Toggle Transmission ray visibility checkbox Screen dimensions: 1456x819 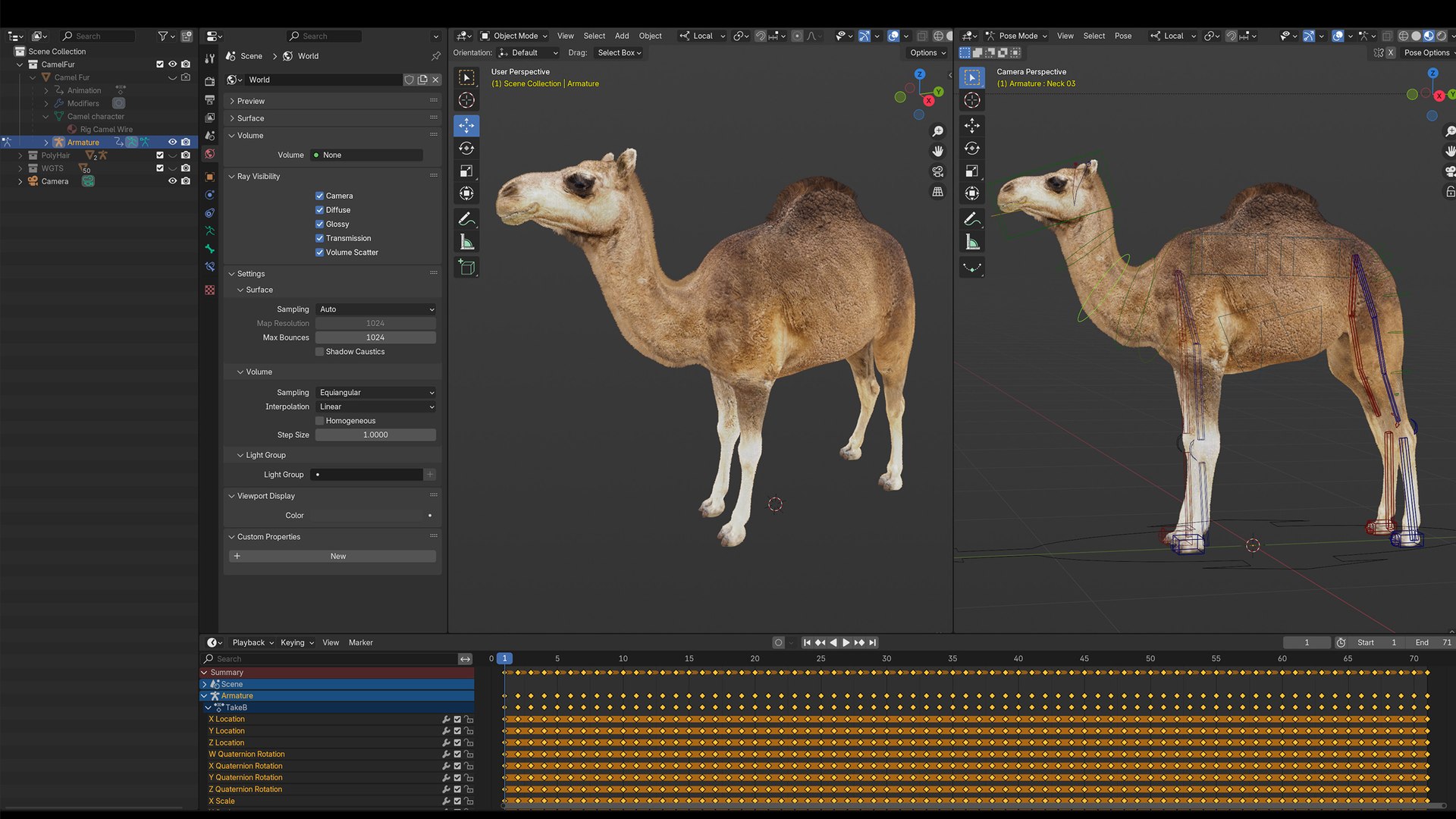point(319,238)
